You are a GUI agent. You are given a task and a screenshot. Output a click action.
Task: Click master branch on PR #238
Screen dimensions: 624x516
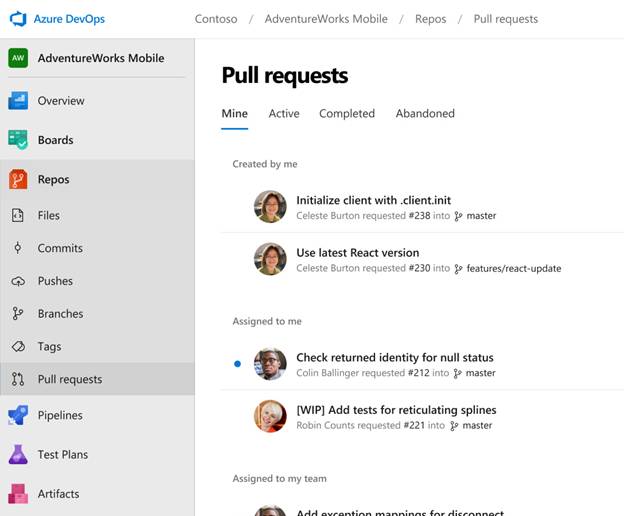[x=481, y=216]
